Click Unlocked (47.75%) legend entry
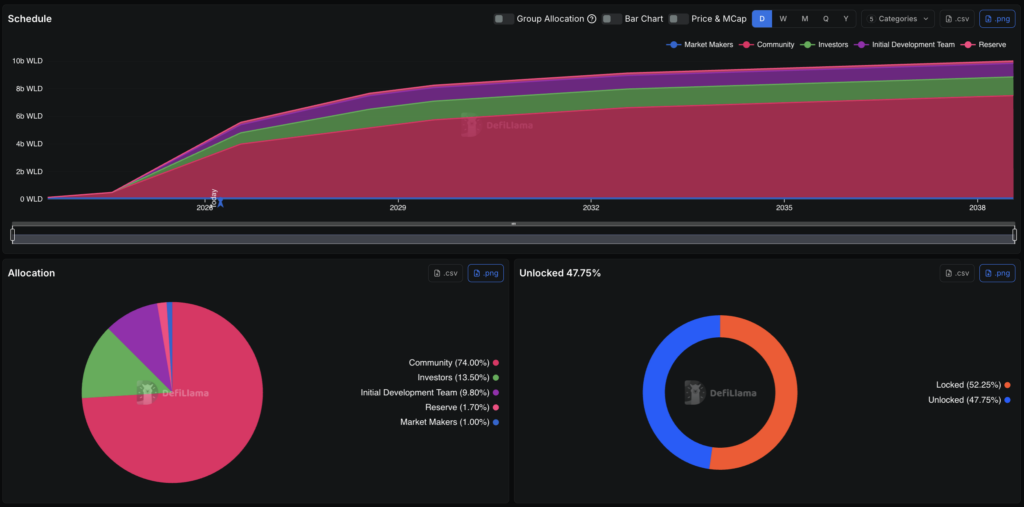Screen dimensions: 1024x507 pyautogui.click(x=970, y=400)
